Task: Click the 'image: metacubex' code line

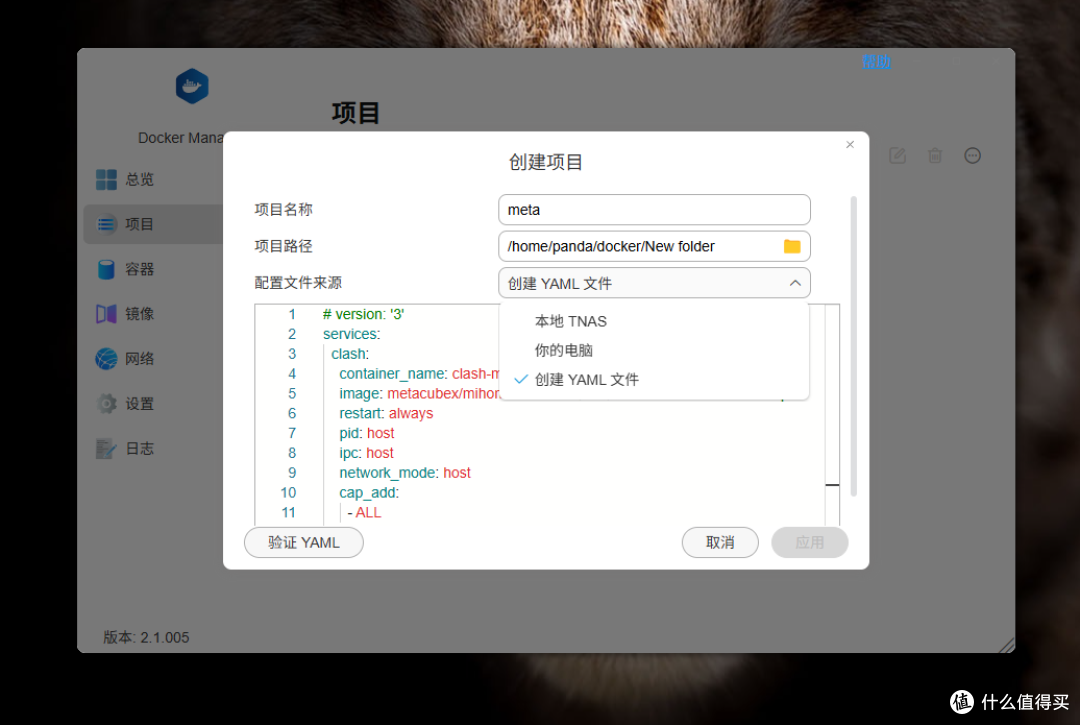Action: [419, 394]
